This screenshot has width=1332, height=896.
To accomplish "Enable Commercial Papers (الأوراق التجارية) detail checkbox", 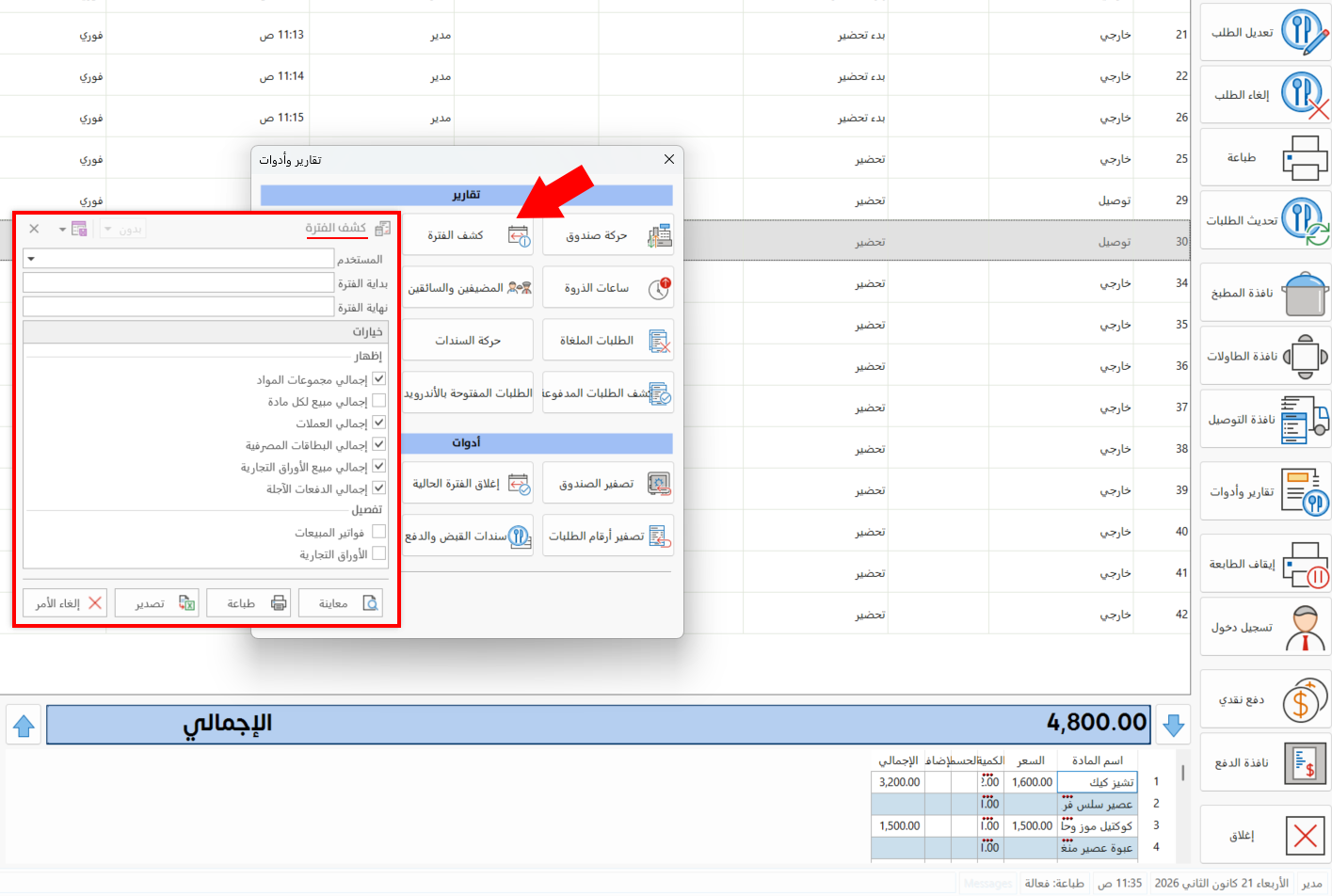I will pos(378,553).
